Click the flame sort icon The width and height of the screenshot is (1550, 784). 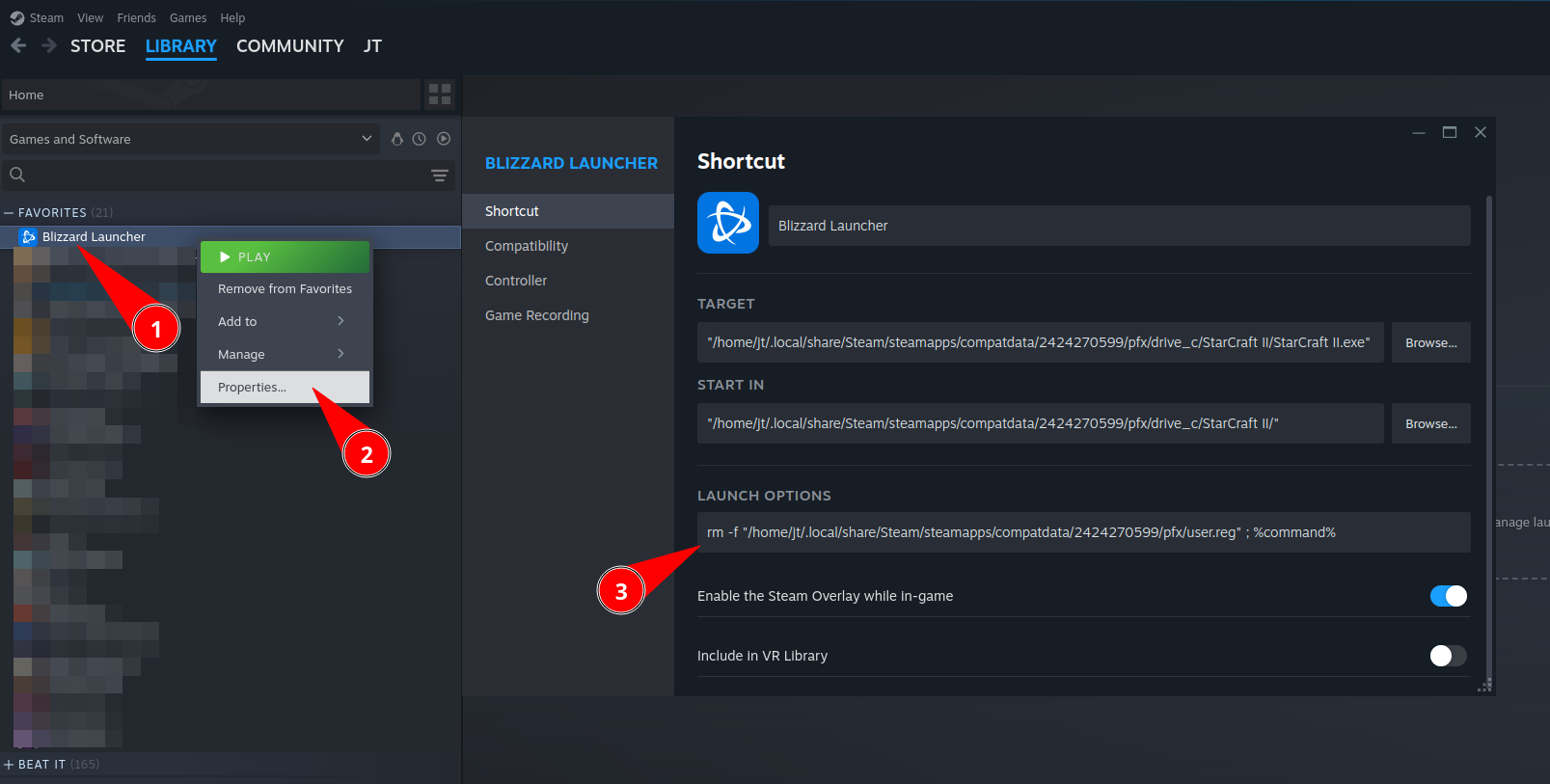point(396,139)
